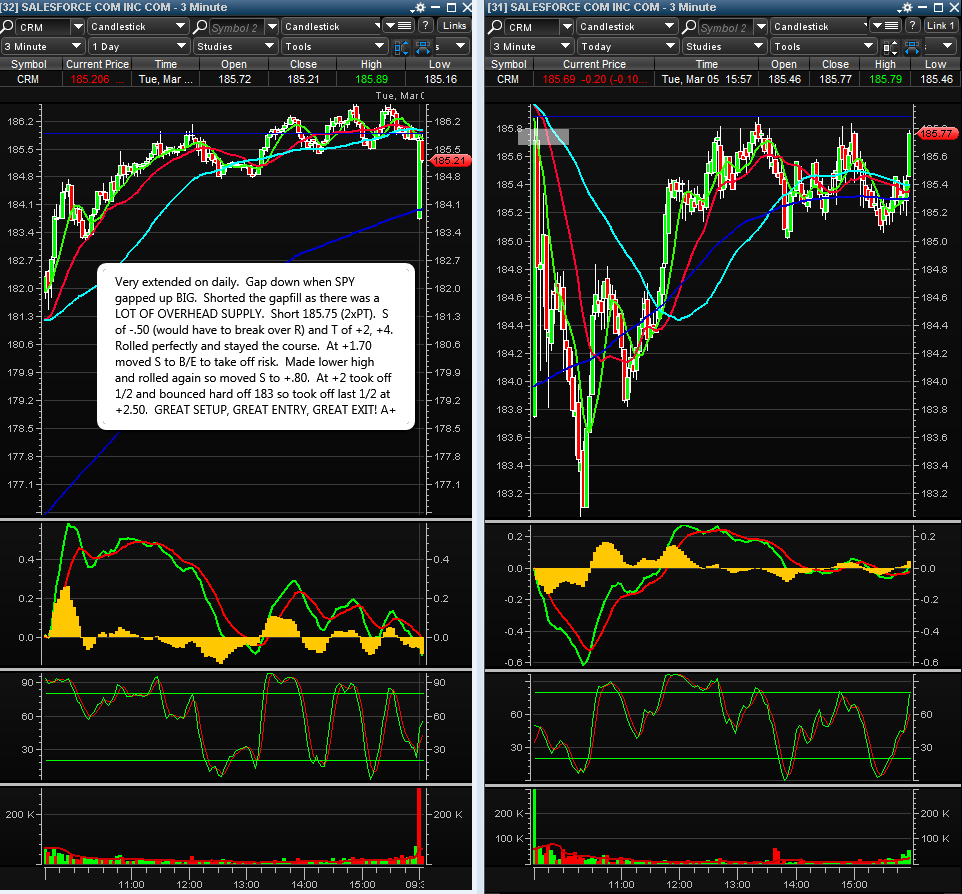
Task: Click the red 185.21 price marker in window [32]
Action: [x=450, y=161]
